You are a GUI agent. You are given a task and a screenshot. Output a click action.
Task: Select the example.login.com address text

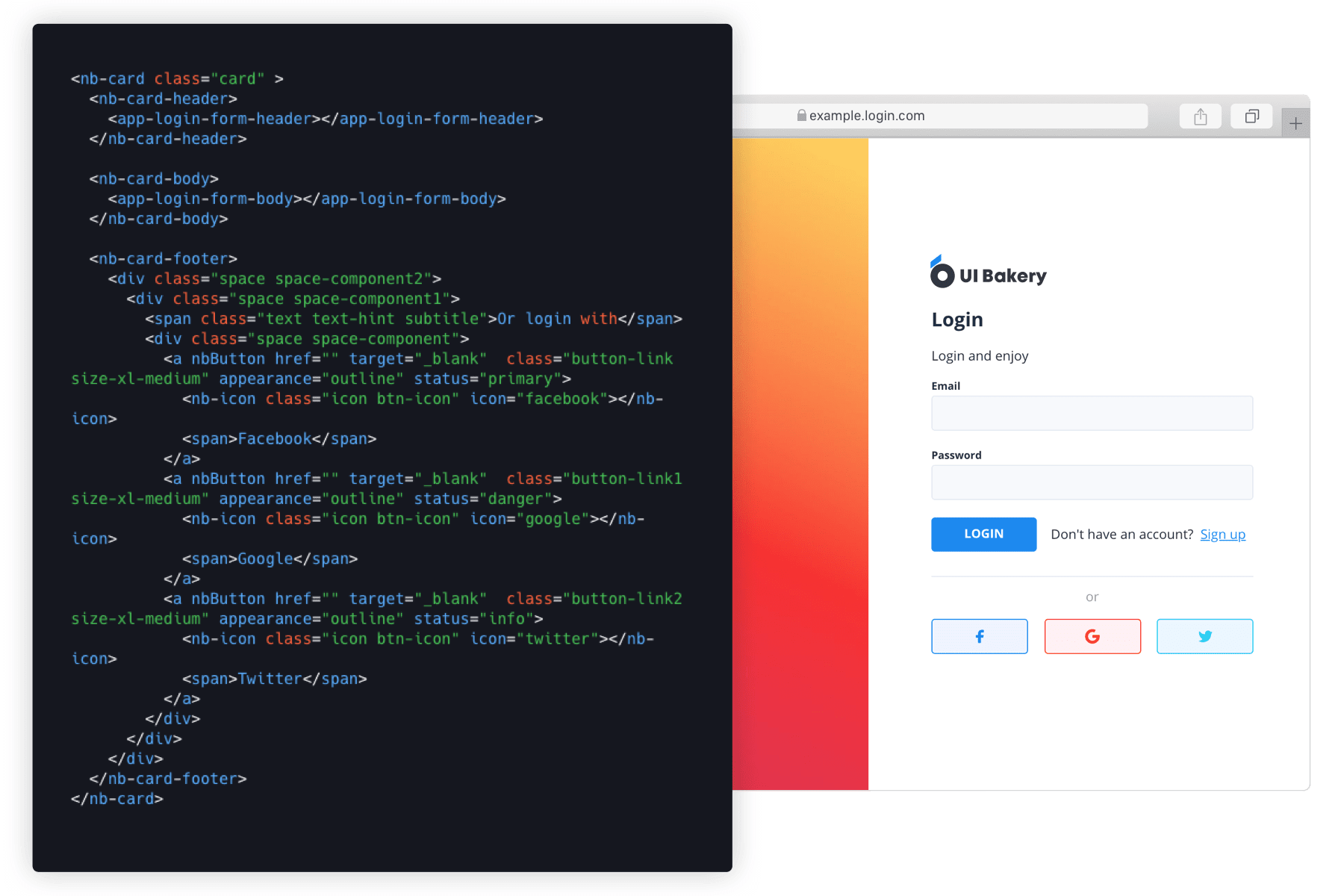867,116
